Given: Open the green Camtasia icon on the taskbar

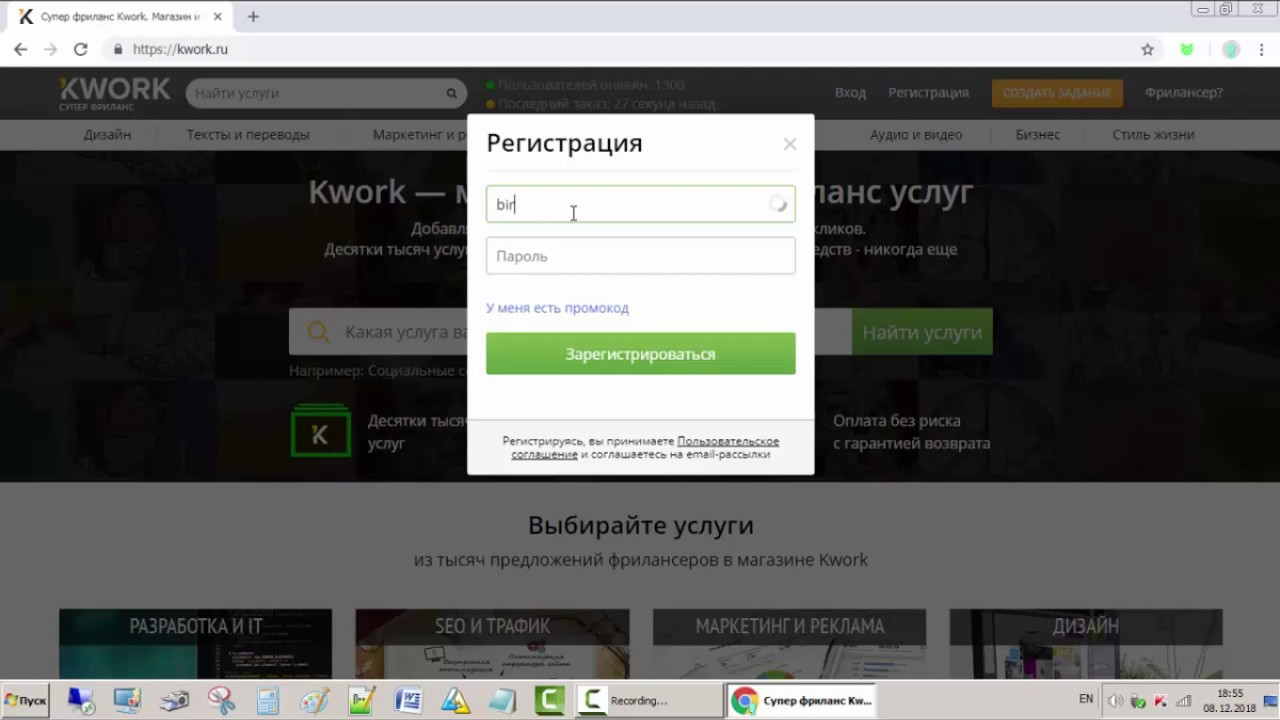Looking at the screenshot, I should 549,701.
